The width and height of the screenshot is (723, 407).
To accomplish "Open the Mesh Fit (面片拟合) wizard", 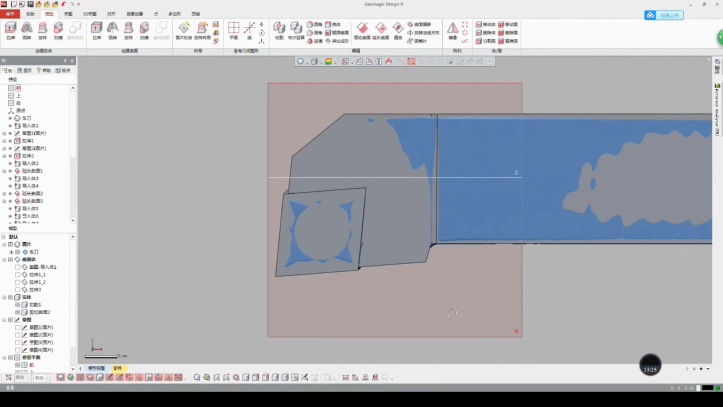I will (x=184, y=29).
